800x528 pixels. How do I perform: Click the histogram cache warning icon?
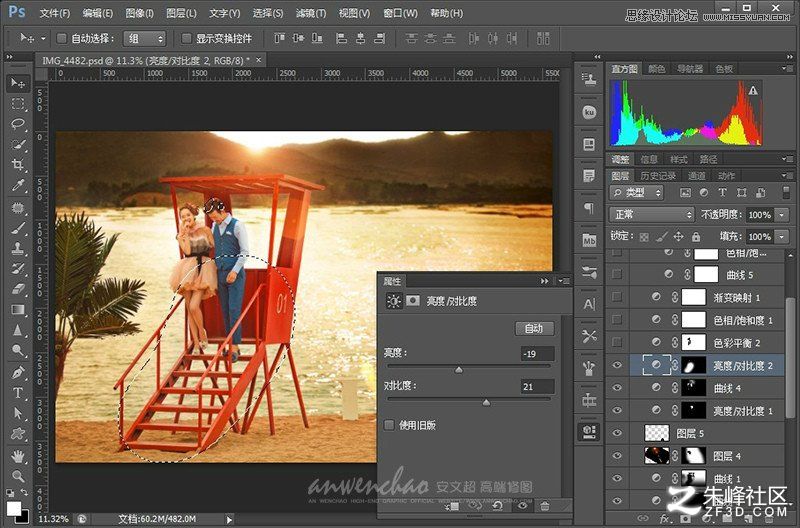coord(753,91)
